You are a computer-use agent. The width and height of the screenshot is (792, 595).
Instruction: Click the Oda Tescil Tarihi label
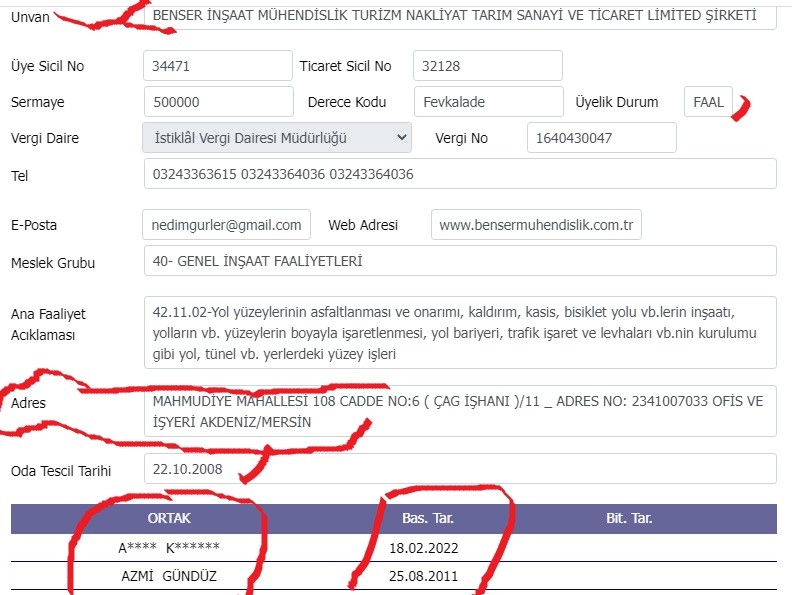tap(61, 471)
